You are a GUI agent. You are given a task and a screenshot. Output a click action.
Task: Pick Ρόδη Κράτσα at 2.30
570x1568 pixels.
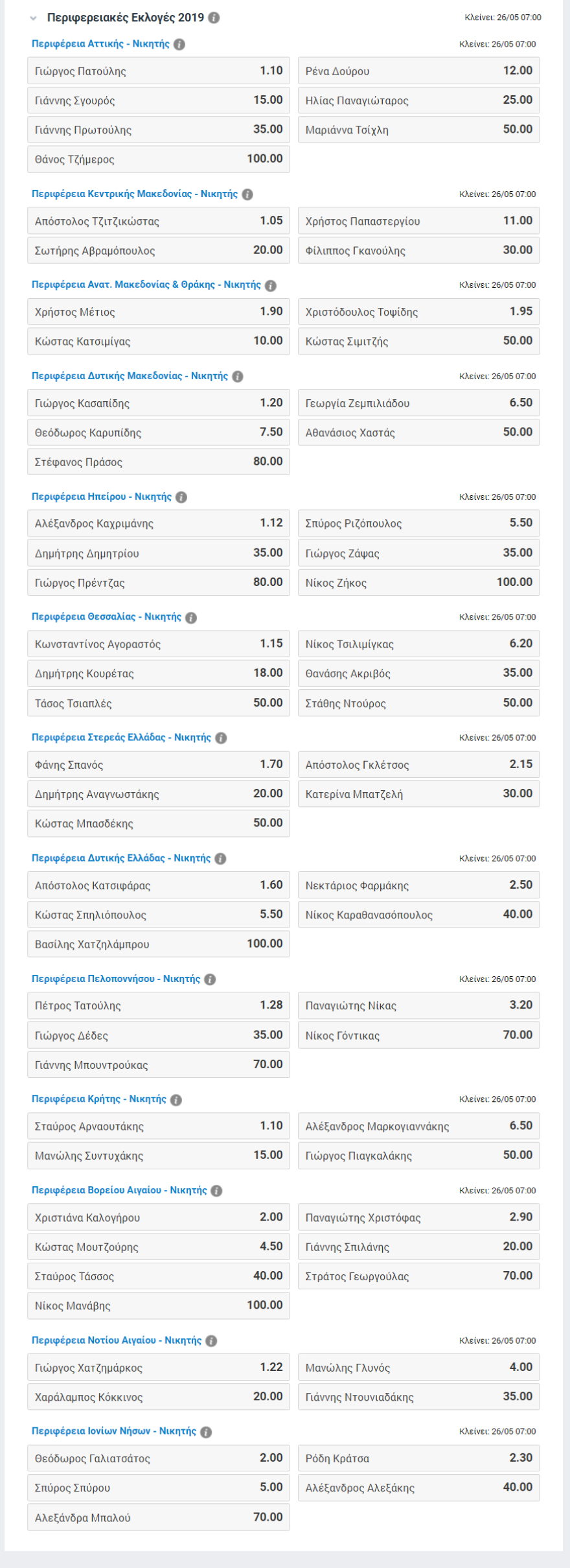click(418, 1458)
